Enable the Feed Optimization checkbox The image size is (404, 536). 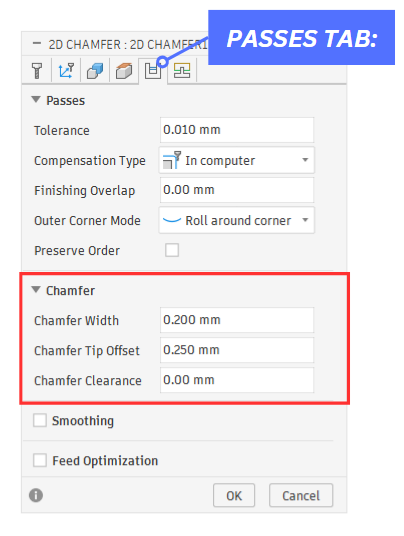pyautogui.click(x=40, y=460)
